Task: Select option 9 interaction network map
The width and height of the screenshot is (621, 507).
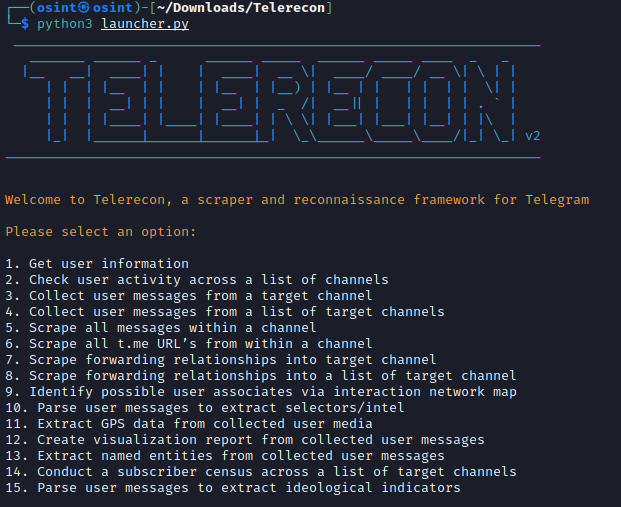Action: (x=260, y=392)
